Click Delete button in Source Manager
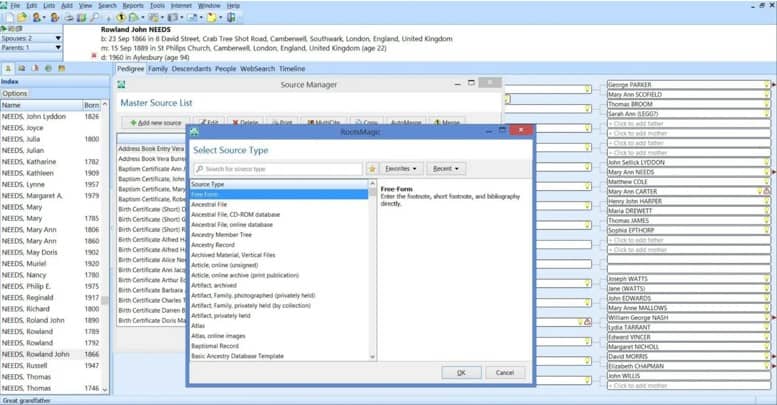This screenshot has width=777, height=405. click(245, 122)
